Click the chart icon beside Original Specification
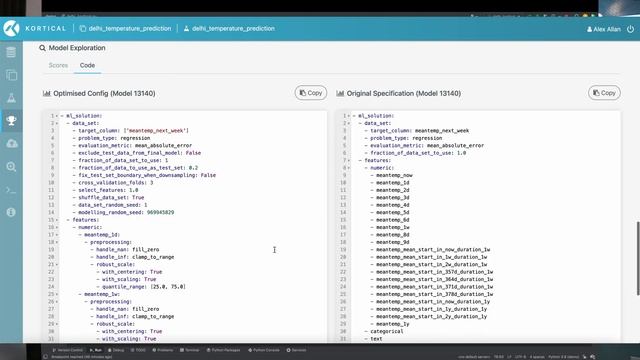Screen dimensions: 640x360 [340, 93]
